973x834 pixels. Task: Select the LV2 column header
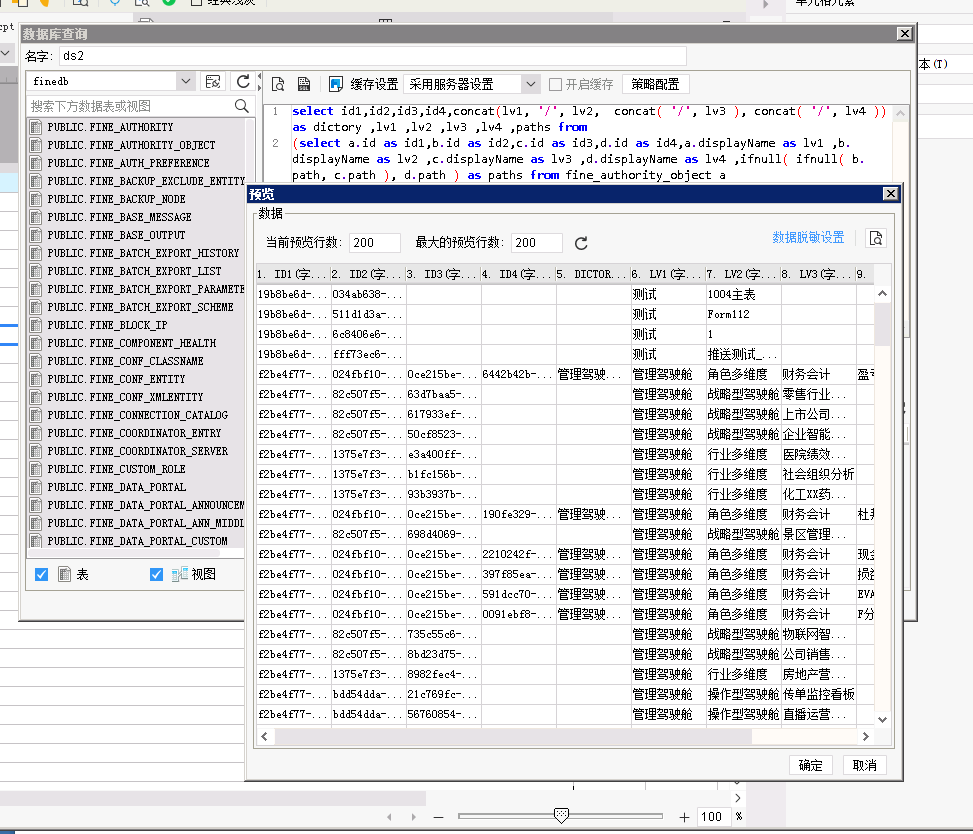point(743,274)
